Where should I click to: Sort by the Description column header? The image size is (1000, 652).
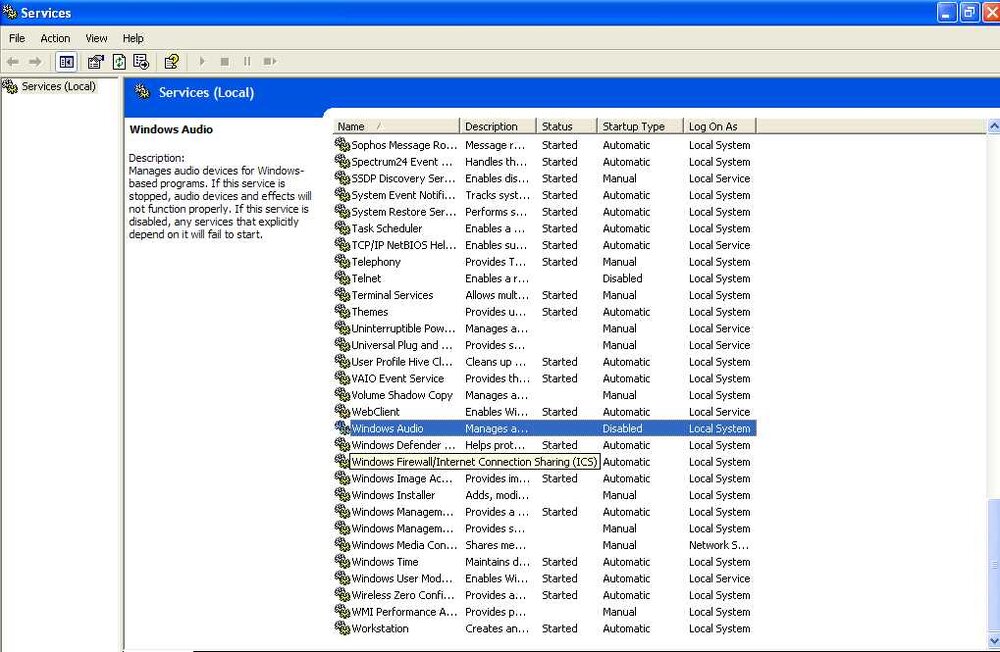coord(497,126)
